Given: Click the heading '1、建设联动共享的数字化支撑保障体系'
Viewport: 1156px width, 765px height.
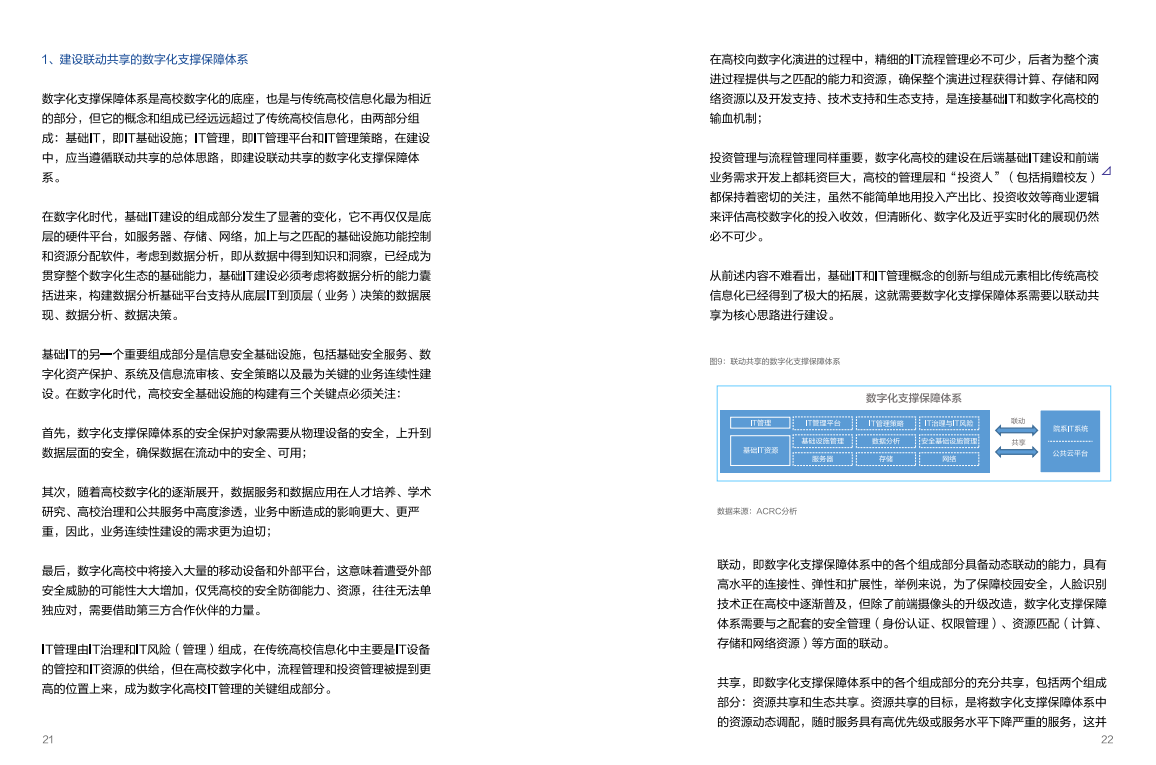Looking at the screenshot, I should [144, 60].
